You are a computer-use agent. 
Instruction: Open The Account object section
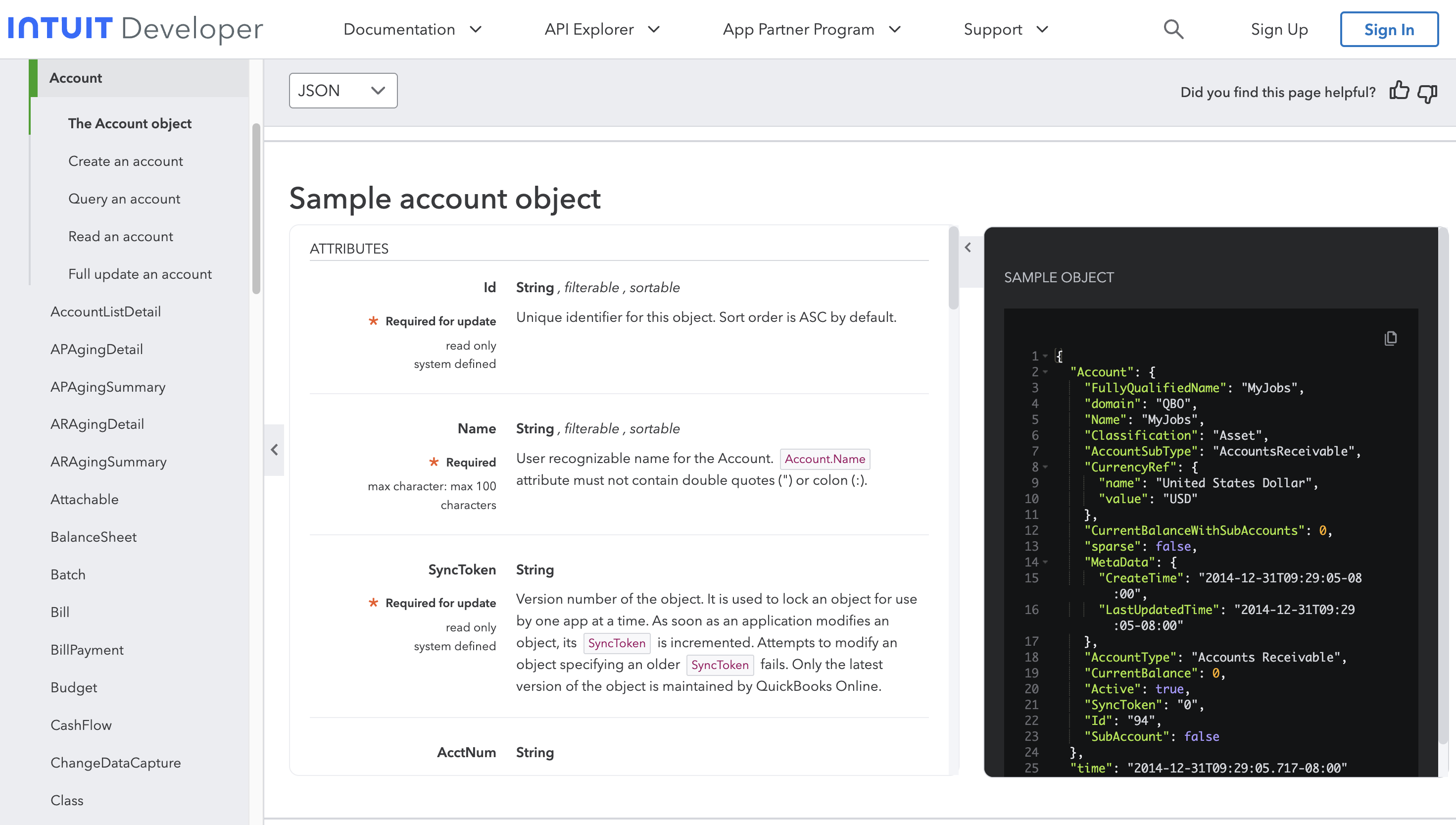point(130,123)
